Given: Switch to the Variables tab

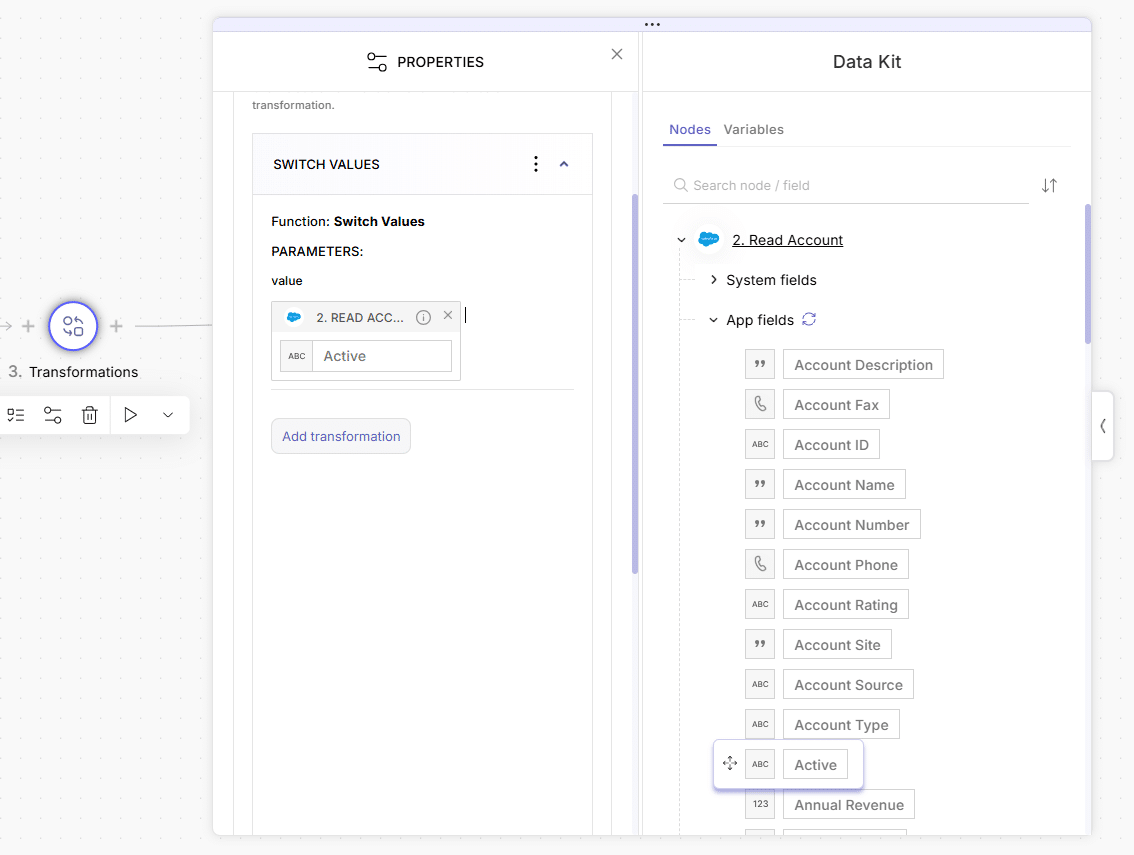Looking at the screenshot, I should click(x=754, y=129).
